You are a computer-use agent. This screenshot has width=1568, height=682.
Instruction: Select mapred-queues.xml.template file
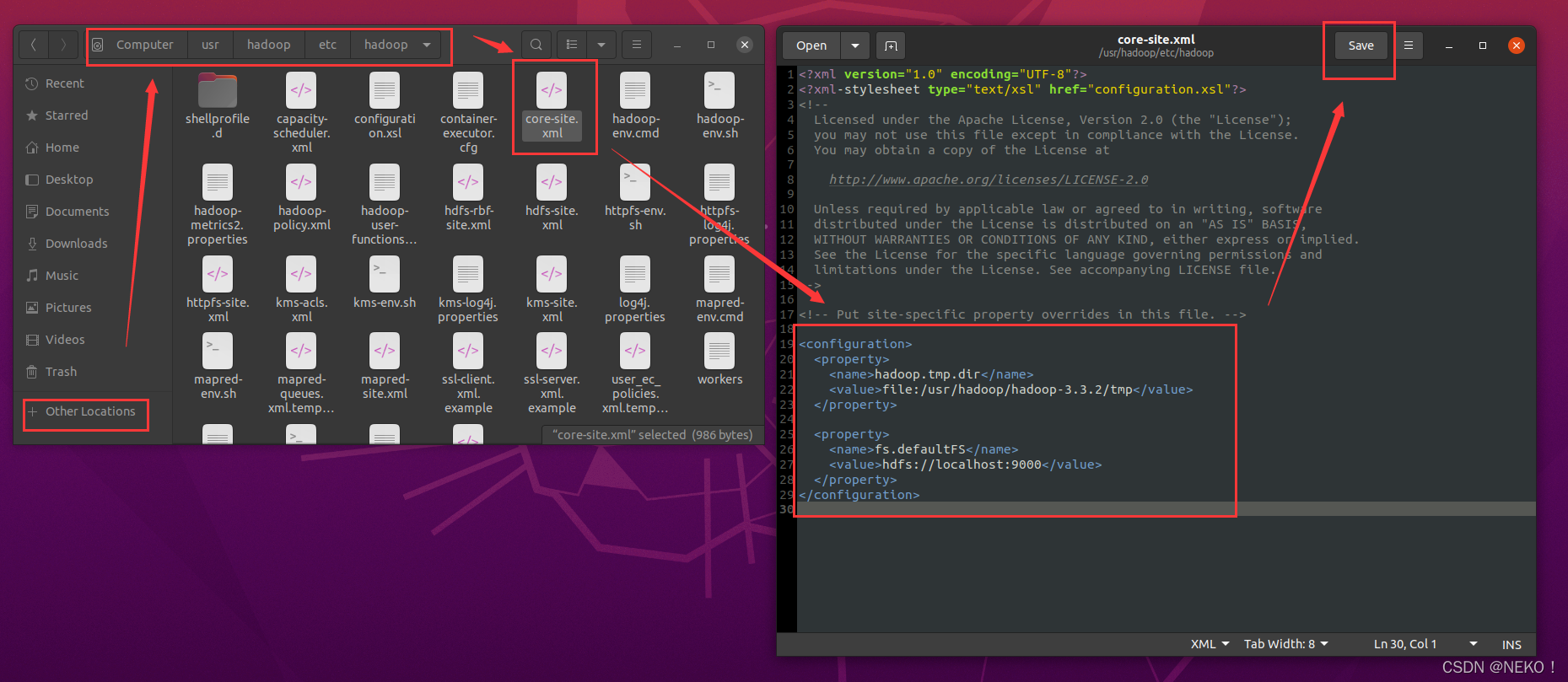301,373
